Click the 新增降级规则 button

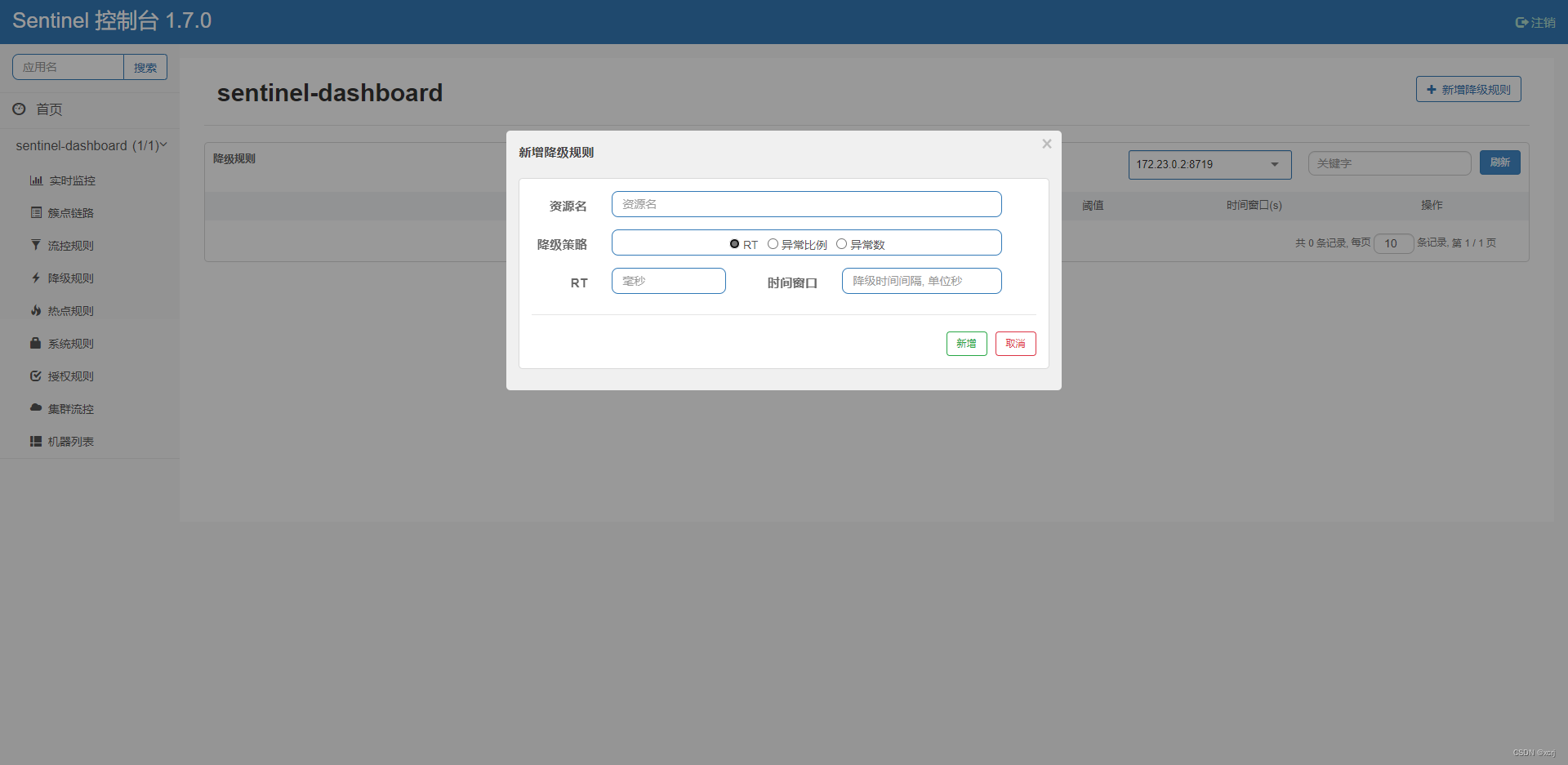pyautogui.click(x=1468, y=90)
